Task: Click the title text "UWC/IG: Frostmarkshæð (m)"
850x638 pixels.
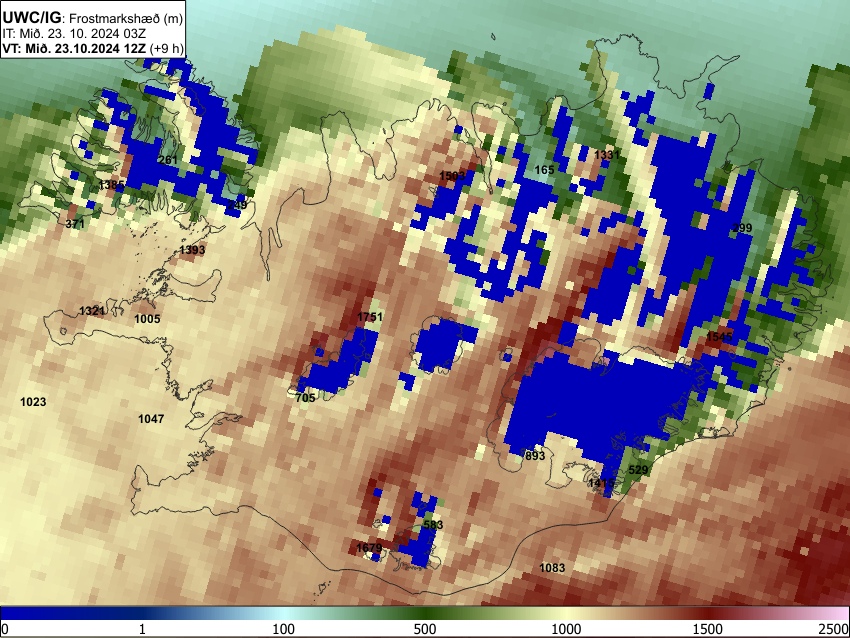Action: point(93,18)
